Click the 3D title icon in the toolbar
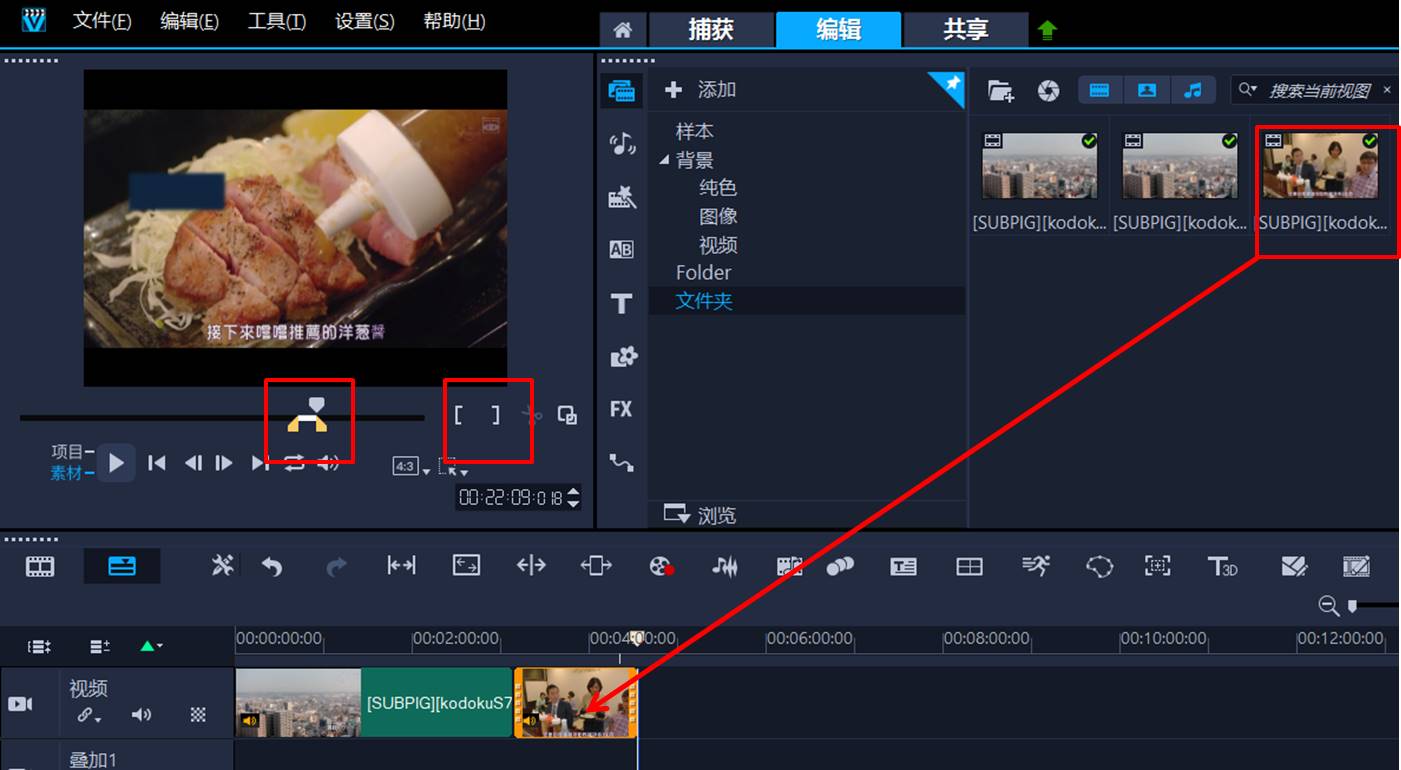 point(1222,565)
